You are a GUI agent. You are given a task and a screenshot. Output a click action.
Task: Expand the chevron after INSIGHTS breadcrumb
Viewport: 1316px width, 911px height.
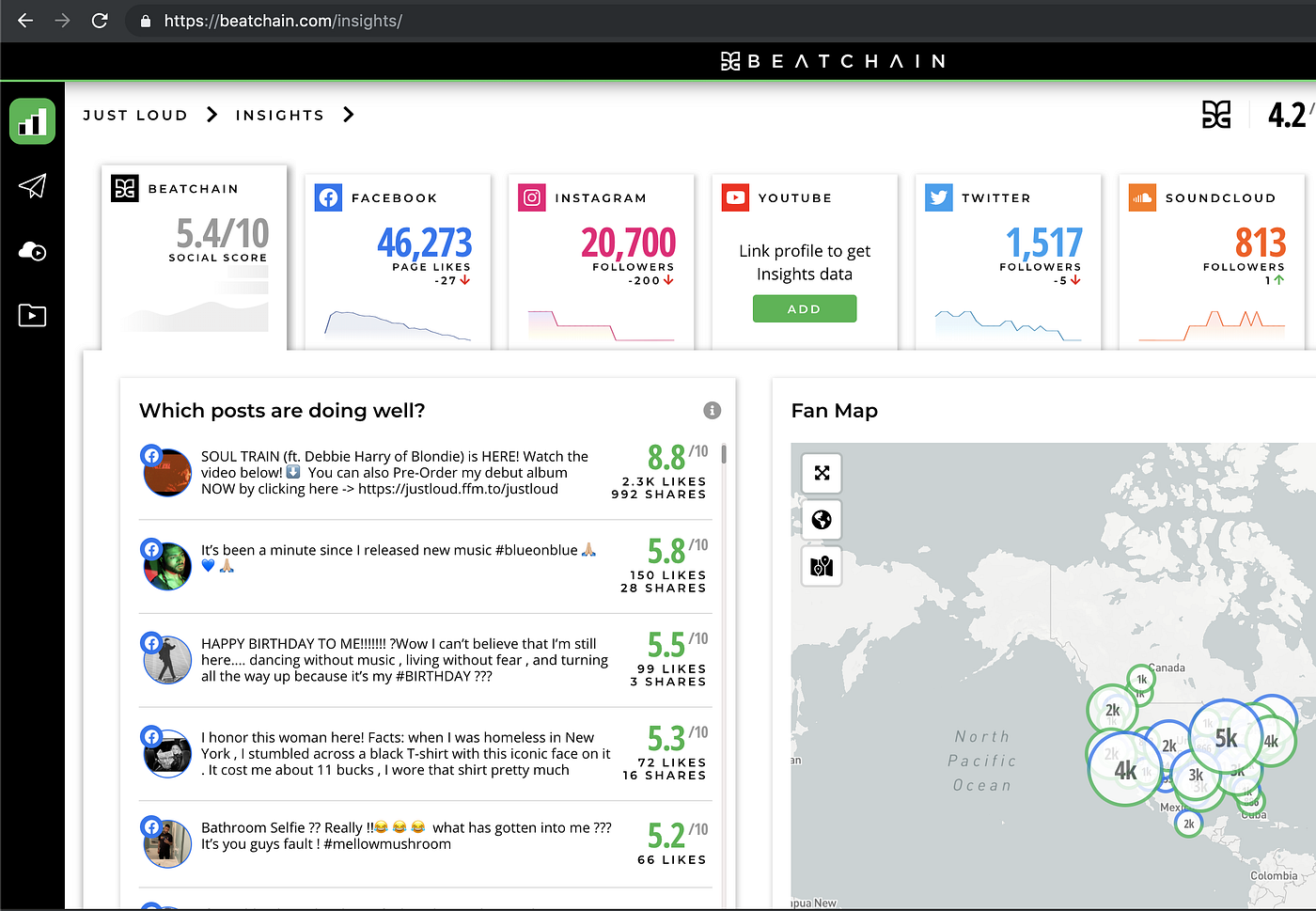click(349, 115)
